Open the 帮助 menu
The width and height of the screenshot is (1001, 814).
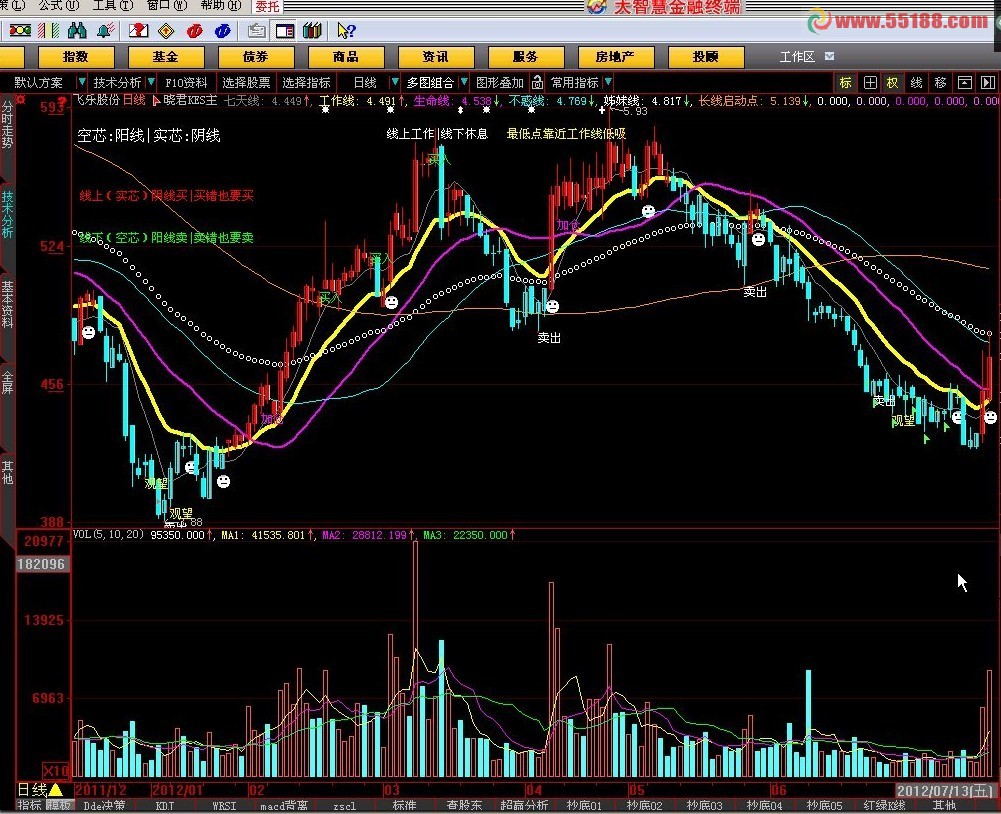[220, 5]
